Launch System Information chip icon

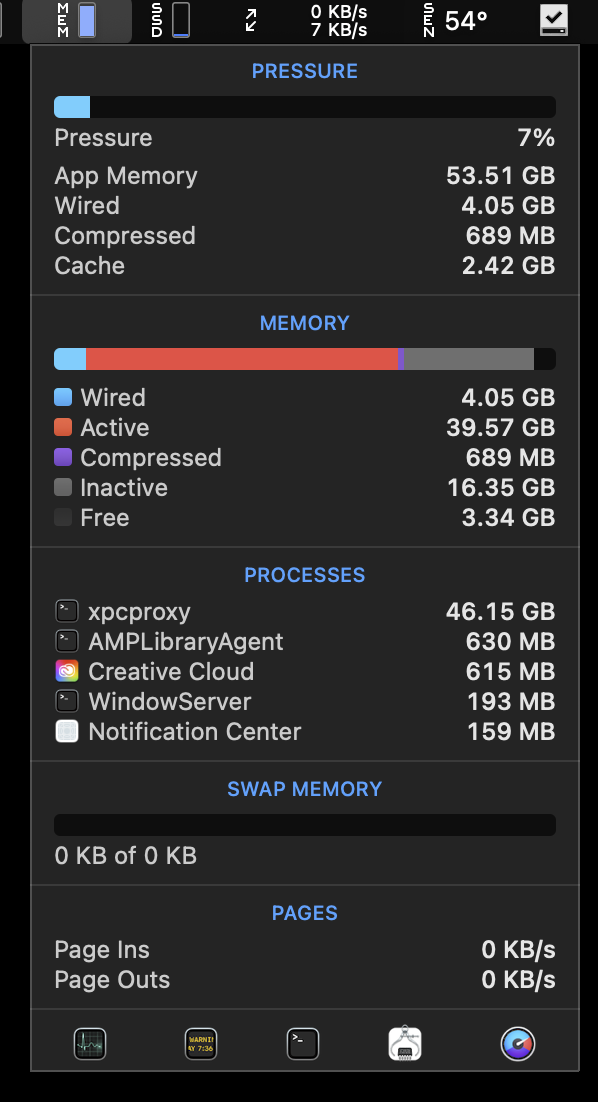point(405,1044)
